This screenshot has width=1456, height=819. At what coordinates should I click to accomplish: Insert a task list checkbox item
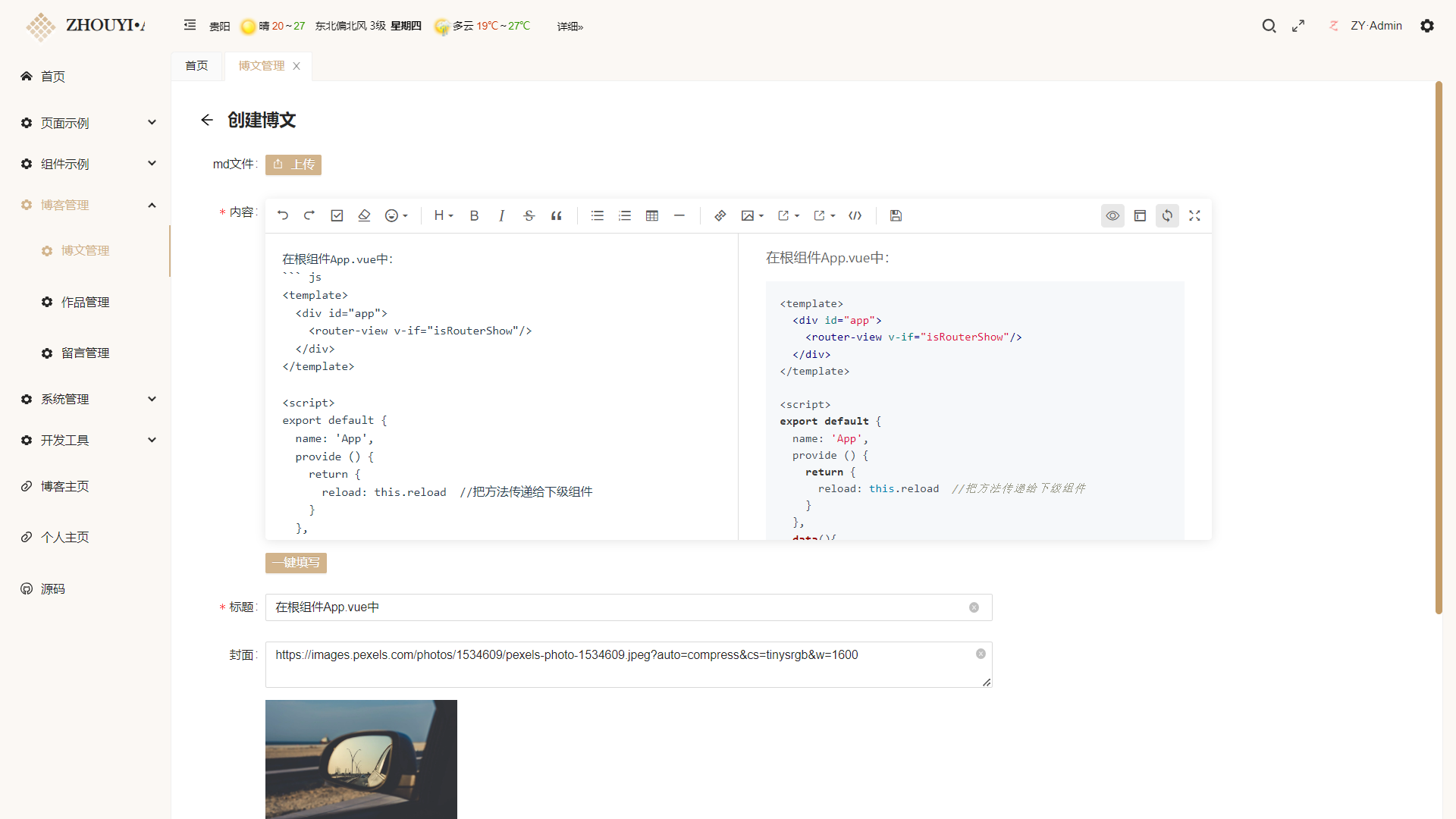click(337, 216)
